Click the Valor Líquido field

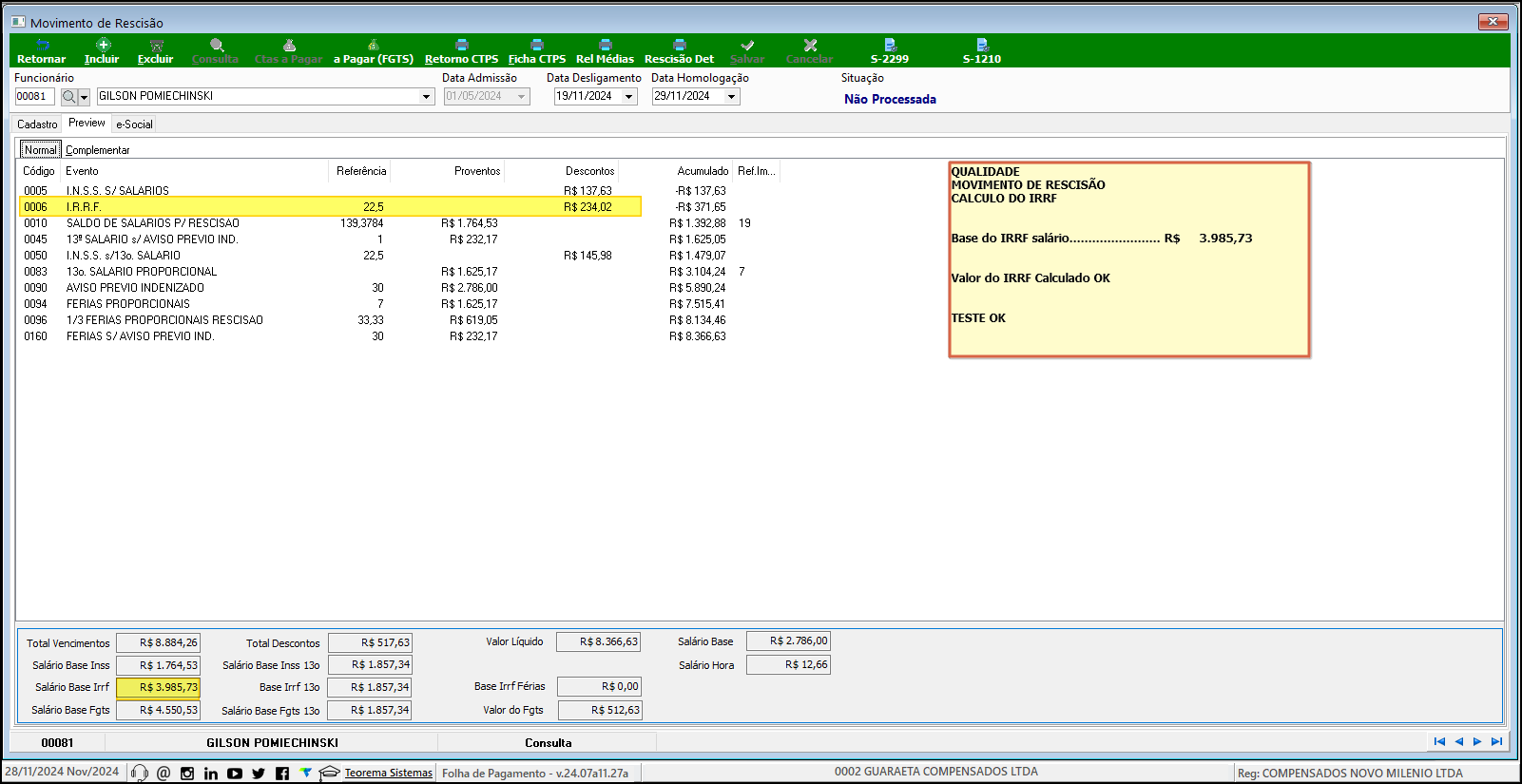tap(598, 642)
